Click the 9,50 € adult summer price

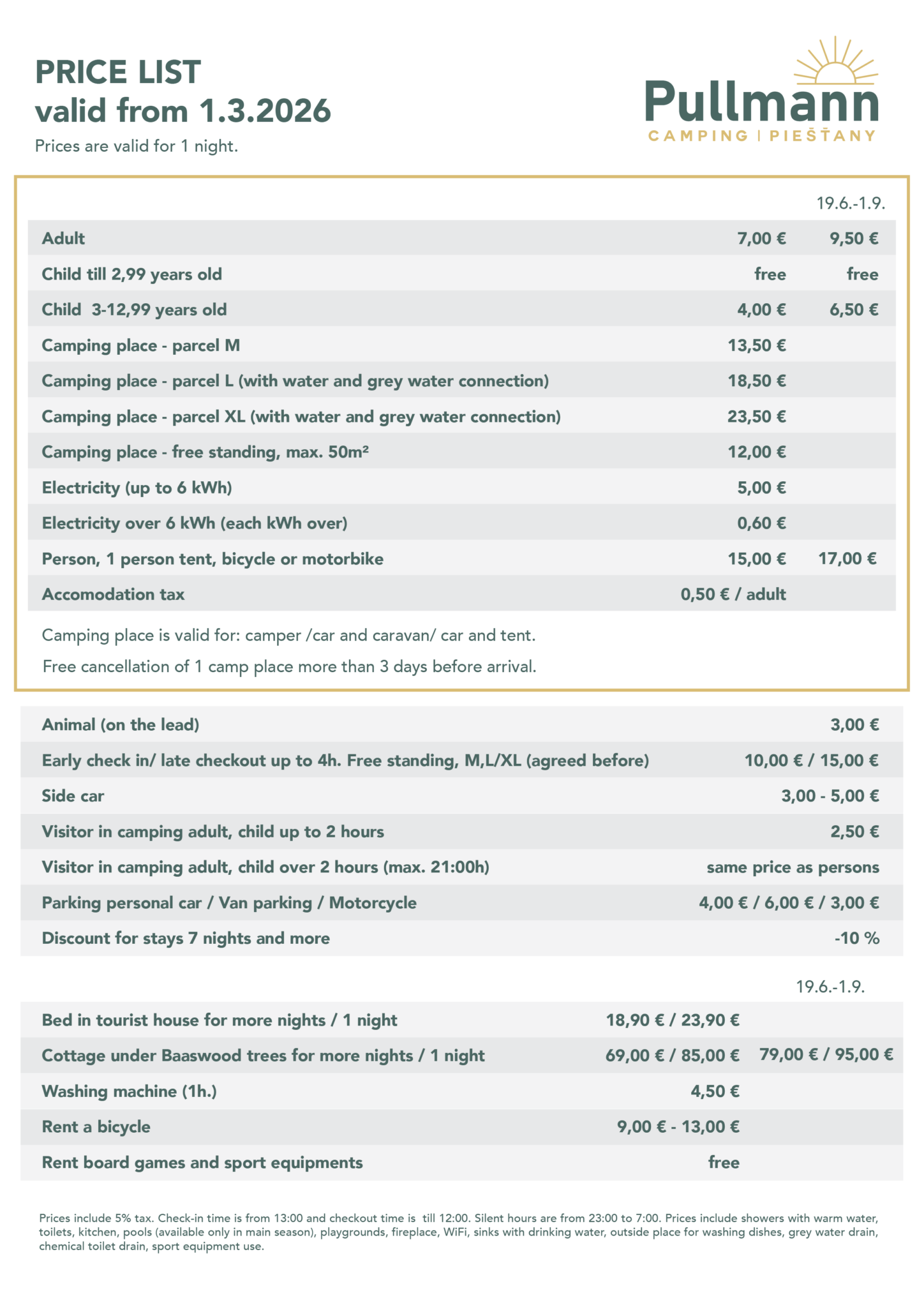[854, 238]
